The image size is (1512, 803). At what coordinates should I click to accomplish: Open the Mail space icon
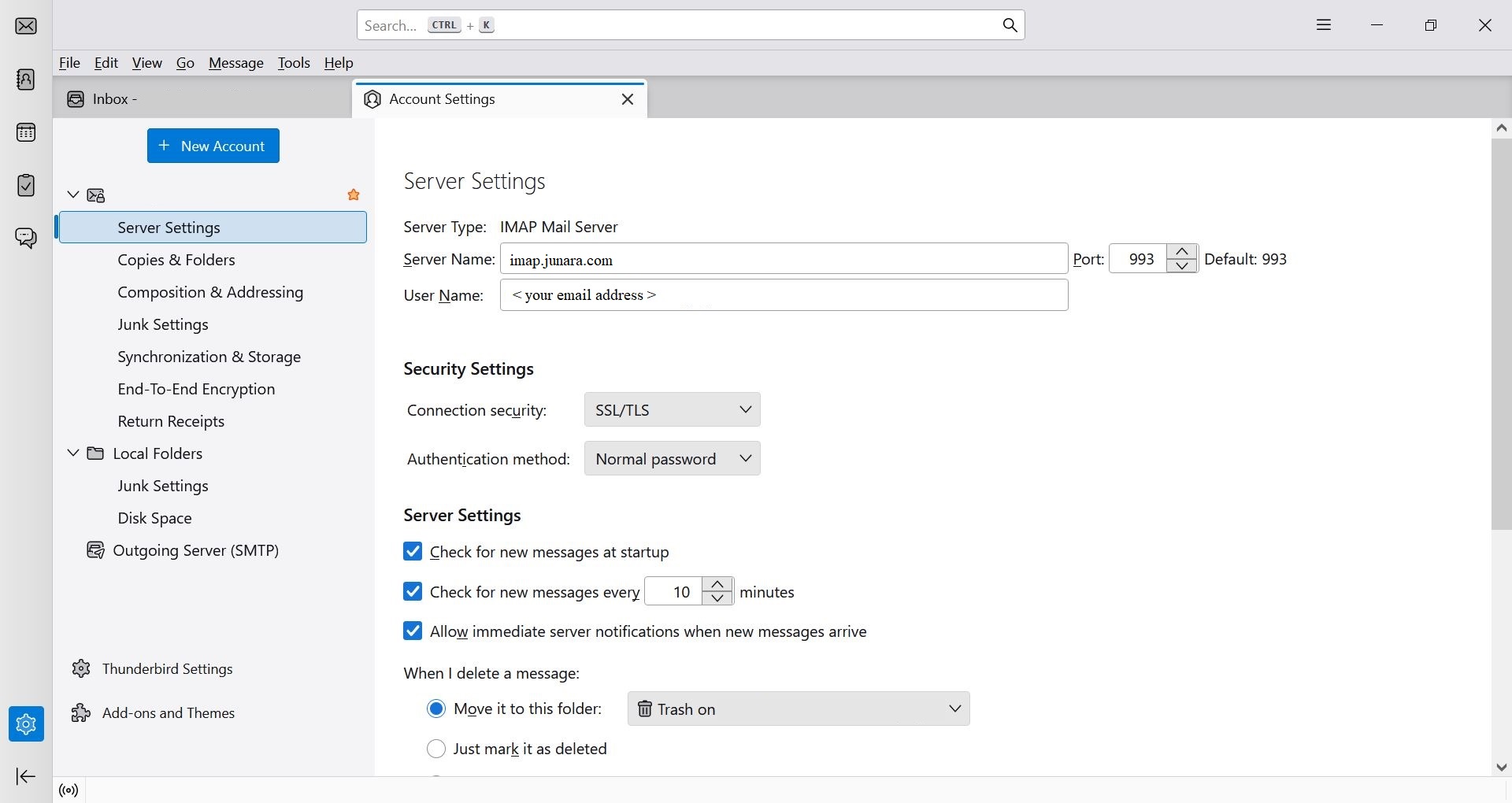click(x=26, y=26)
